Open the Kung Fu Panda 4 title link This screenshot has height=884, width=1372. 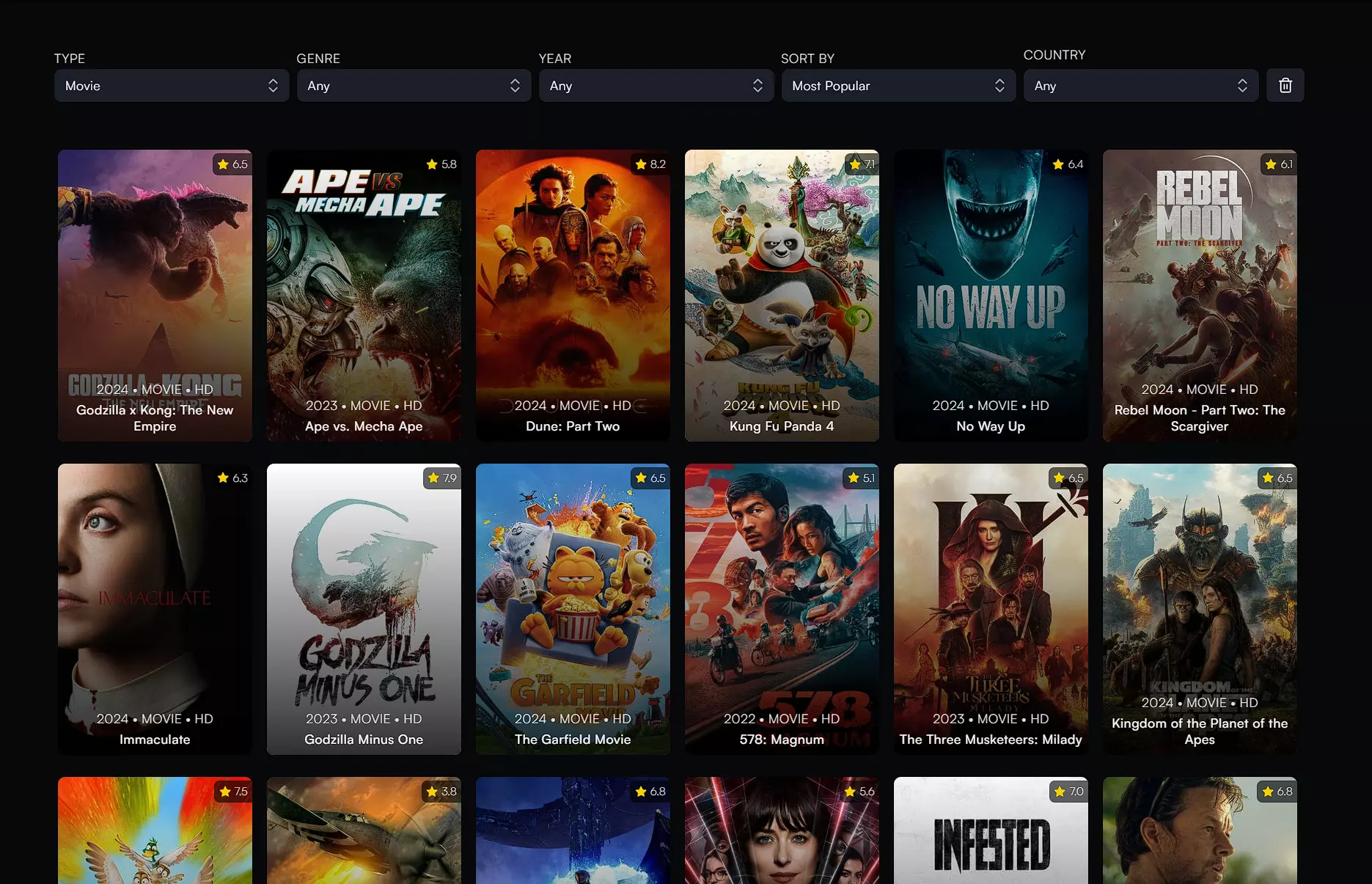coord(781,426)
